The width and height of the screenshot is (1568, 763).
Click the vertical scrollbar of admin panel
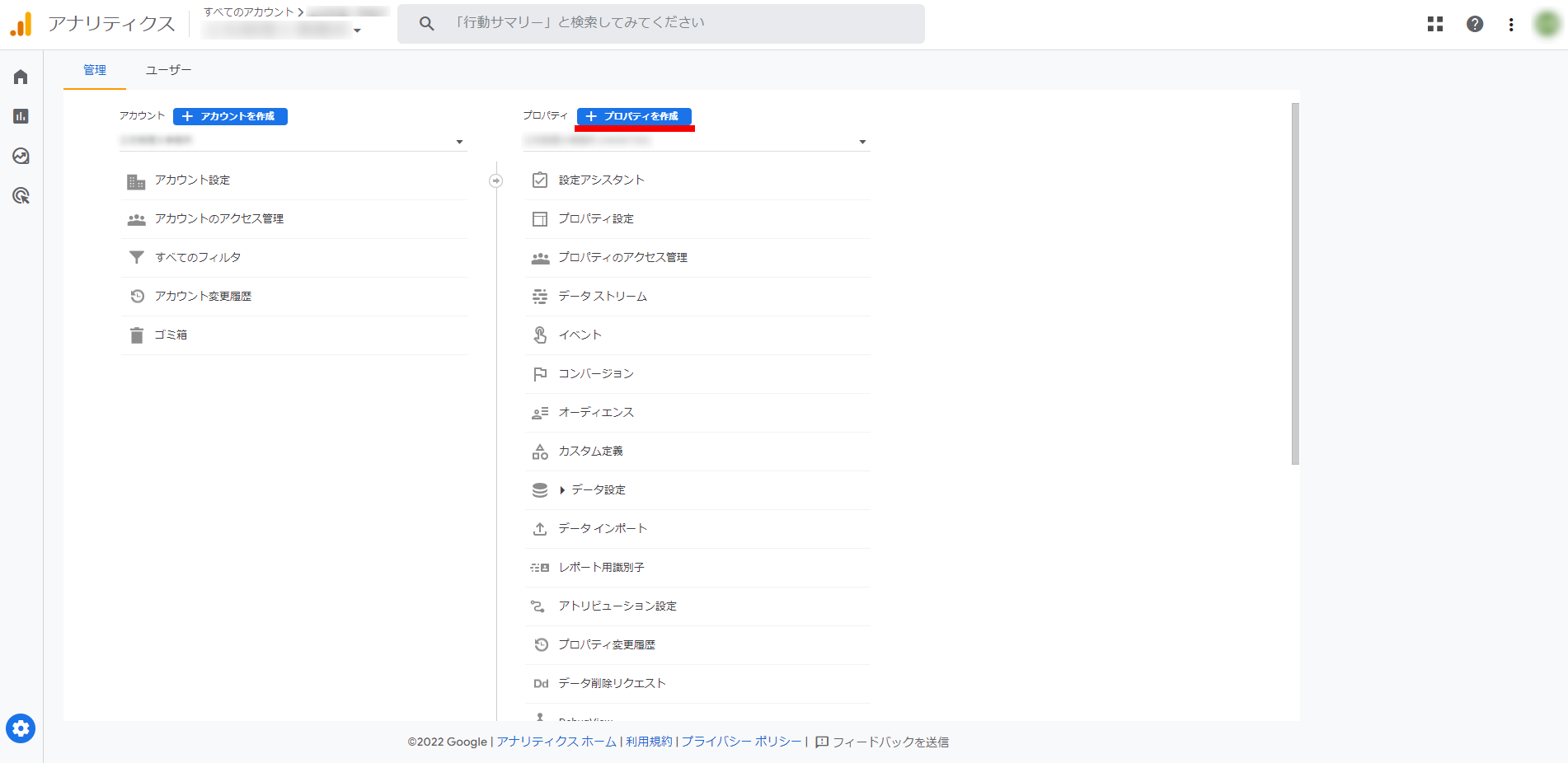point(1295,284)
